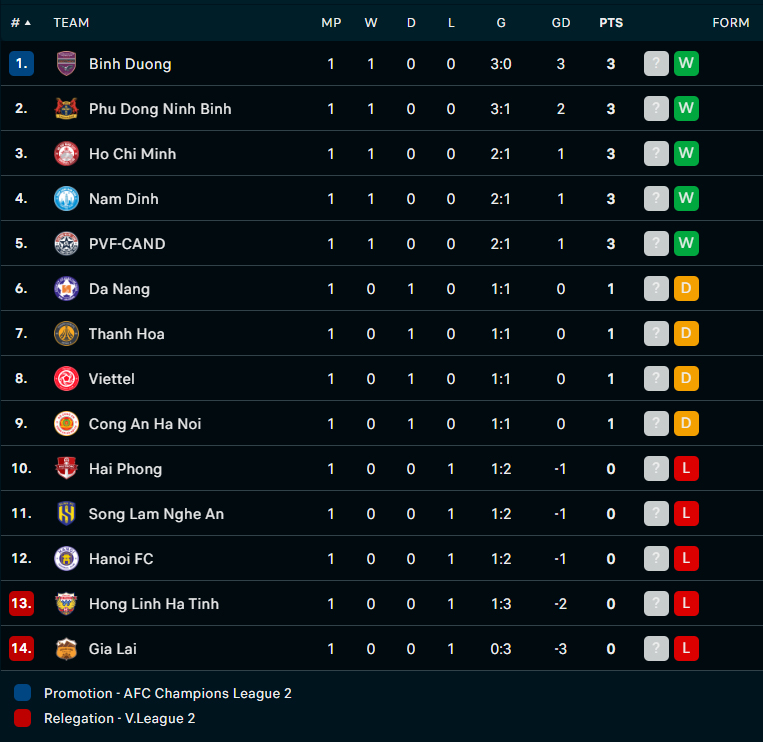Click Hai Phong's red L form badge
The image size is (763, 742).
pos(686,468)
